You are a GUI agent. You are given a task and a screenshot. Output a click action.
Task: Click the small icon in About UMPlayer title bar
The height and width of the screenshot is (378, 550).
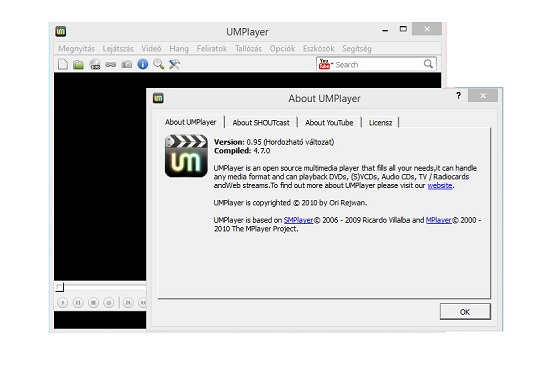158,98
